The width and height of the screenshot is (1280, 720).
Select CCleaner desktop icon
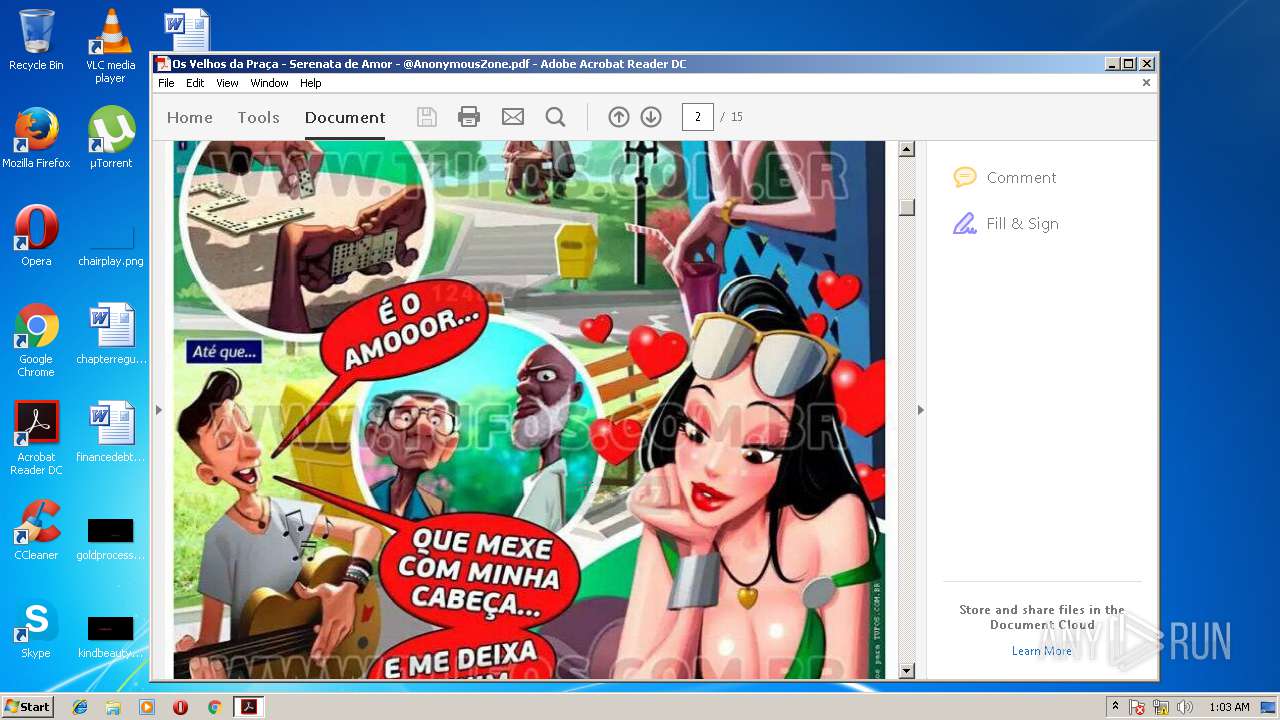tap(36, 530)
